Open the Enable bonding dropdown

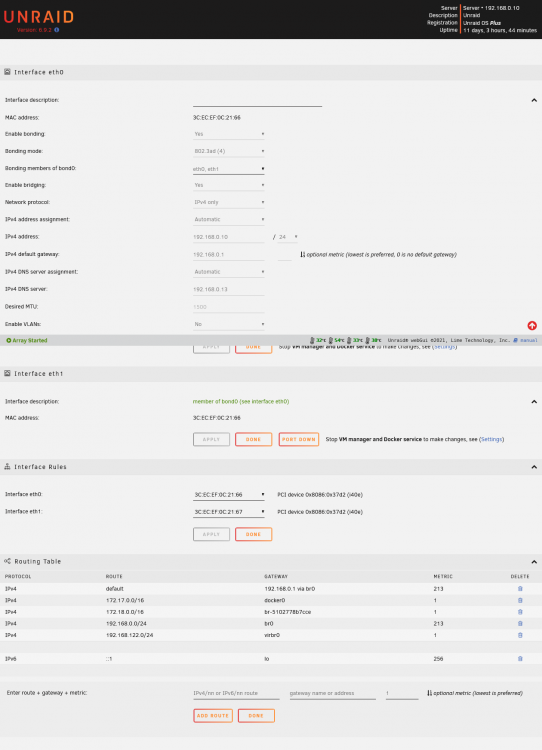229,134
